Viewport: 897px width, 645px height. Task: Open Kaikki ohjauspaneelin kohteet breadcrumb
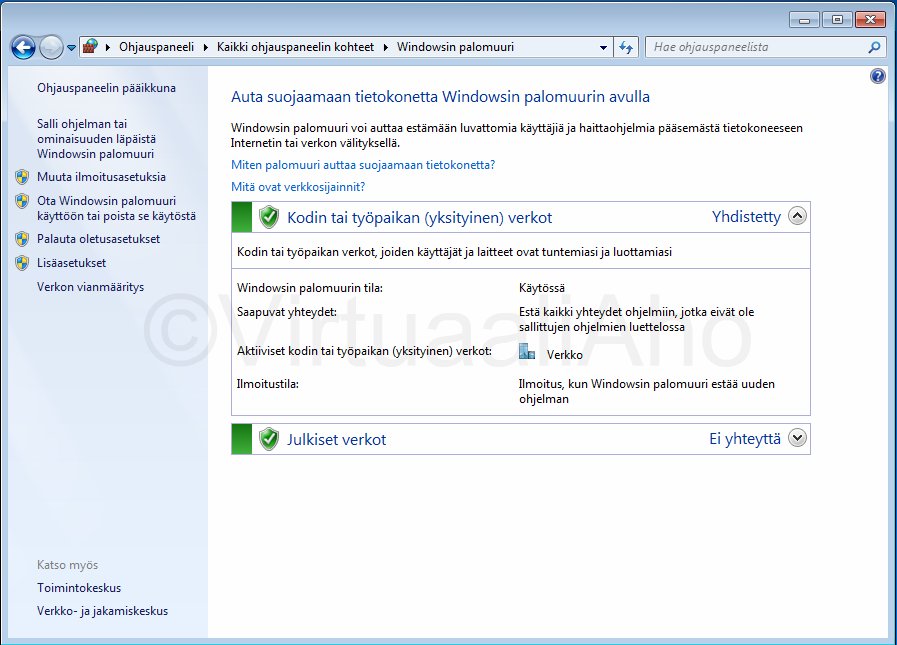(295, 47)
